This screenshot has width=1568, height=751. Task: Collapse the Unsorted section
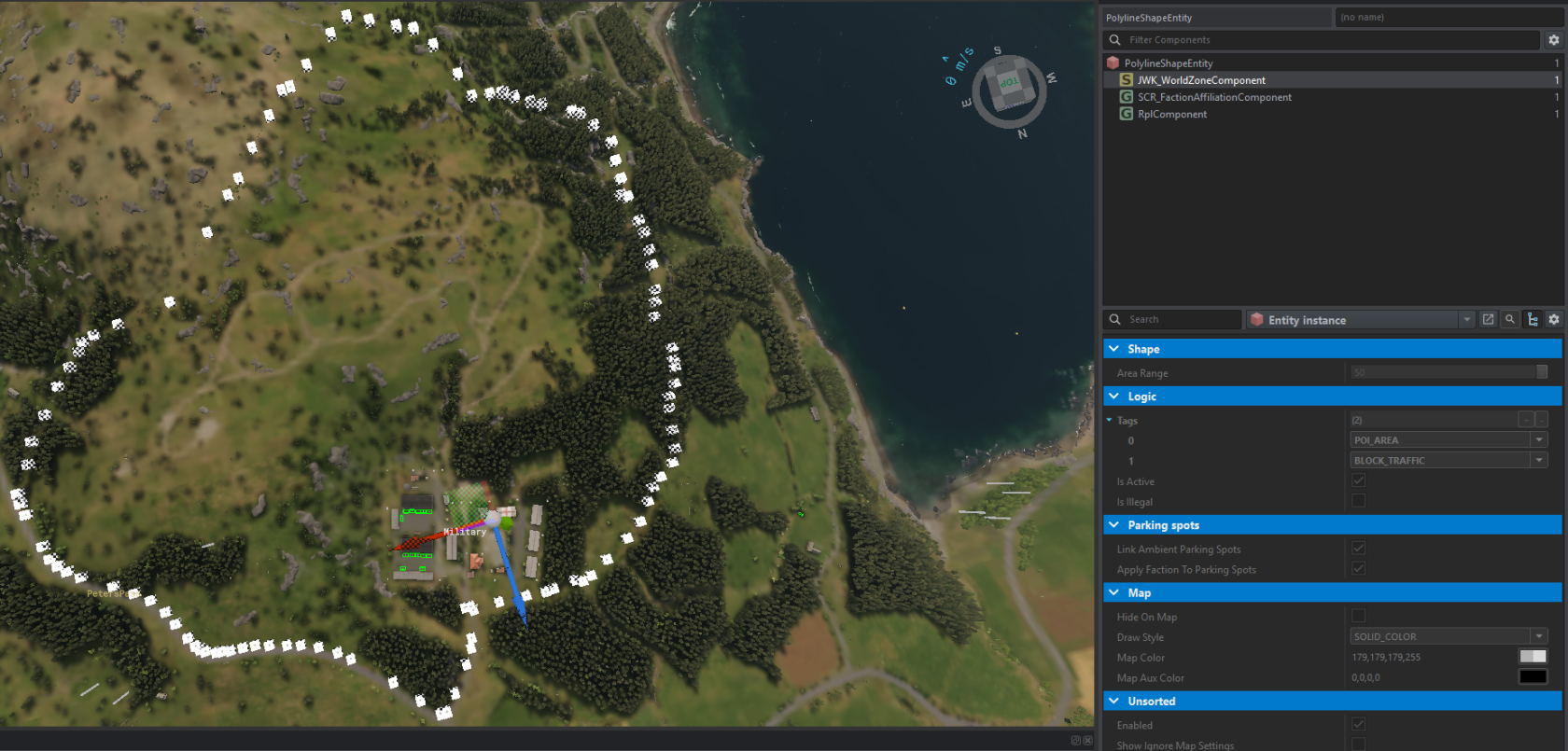click(1113, 701)
